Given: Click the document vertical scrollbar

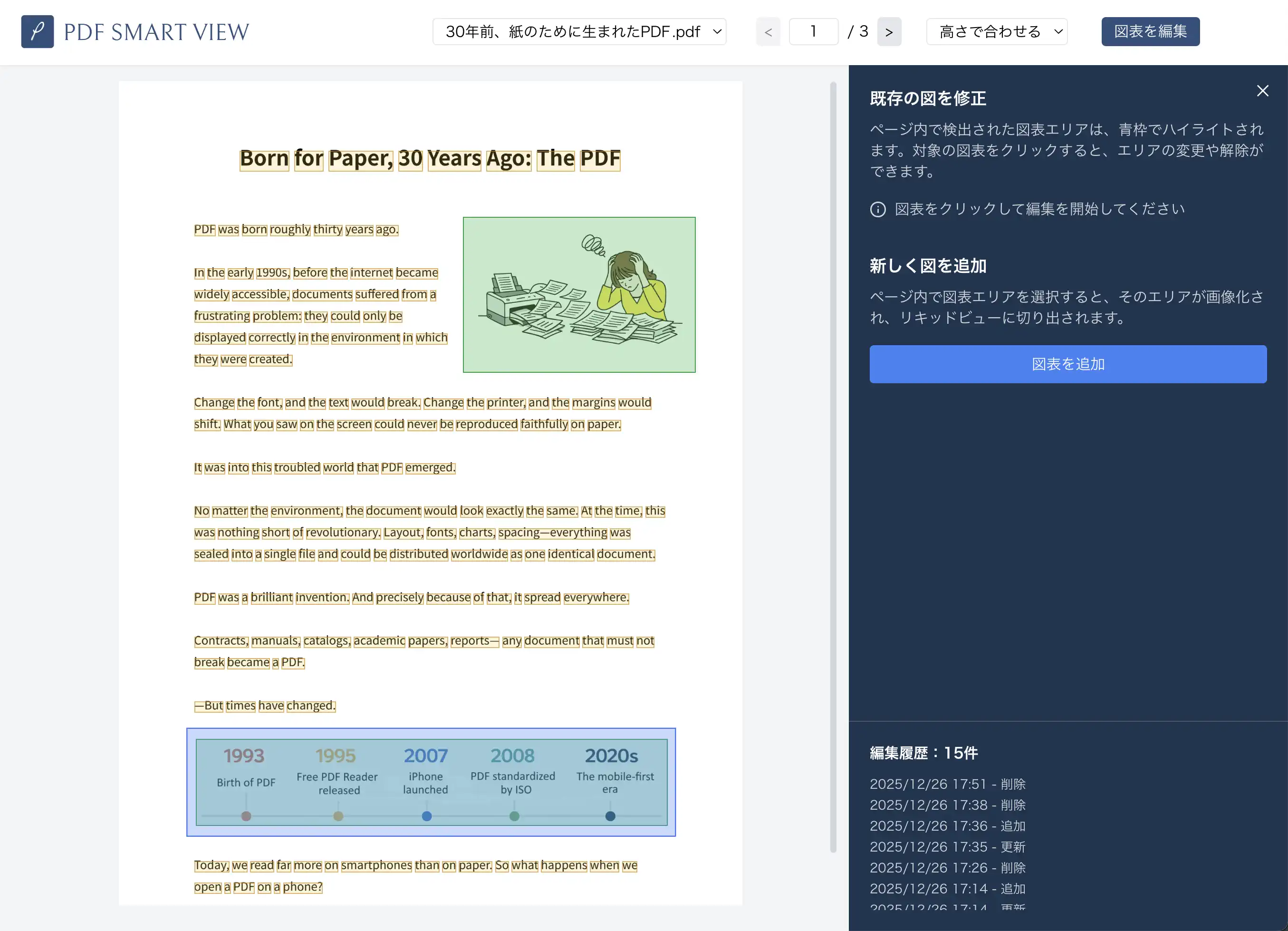Looking at the screenshot, I should pyautogui.click(x=833, y=466).
